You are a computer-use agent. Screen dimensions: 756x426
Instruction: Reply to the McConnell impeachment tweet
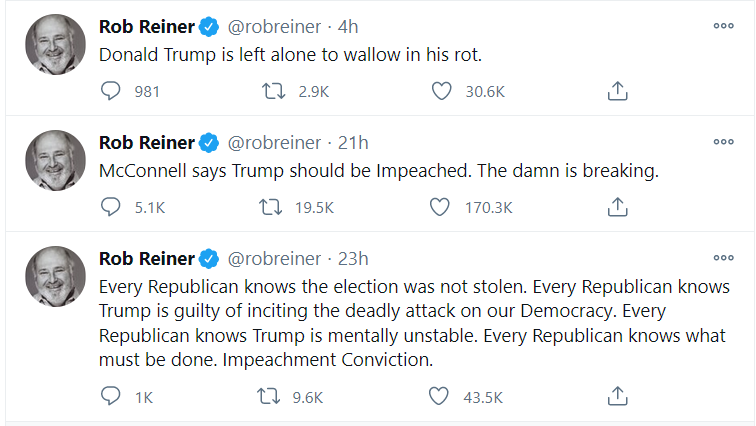(111, 207)
